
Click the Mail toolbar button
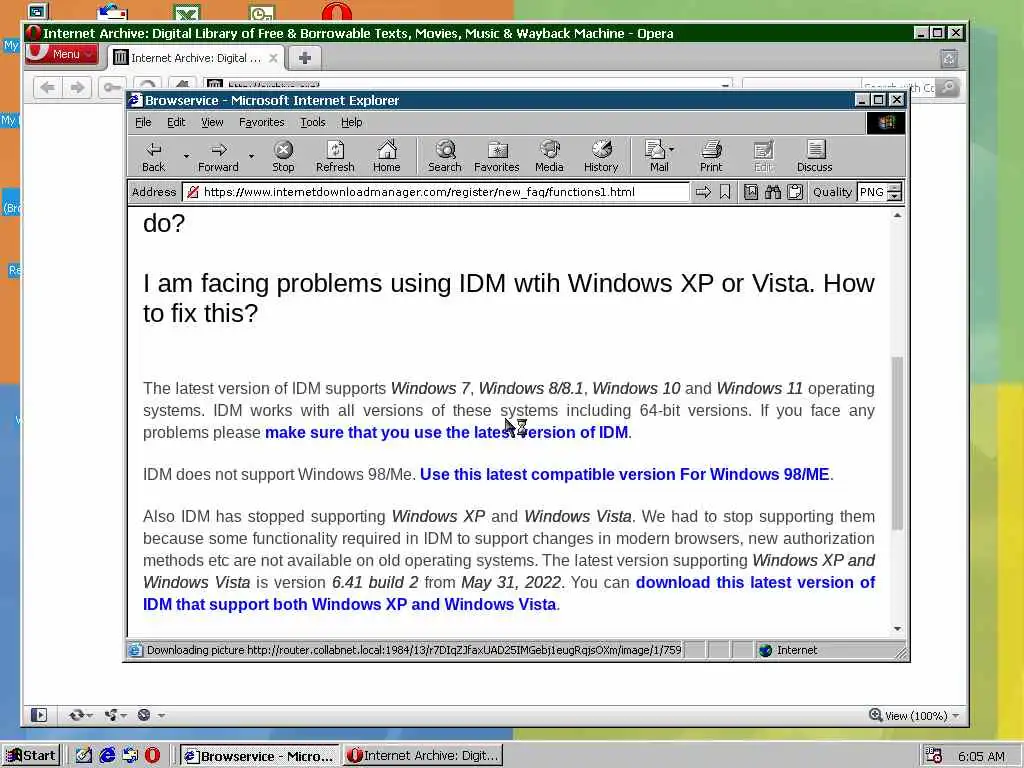[659, 157]
